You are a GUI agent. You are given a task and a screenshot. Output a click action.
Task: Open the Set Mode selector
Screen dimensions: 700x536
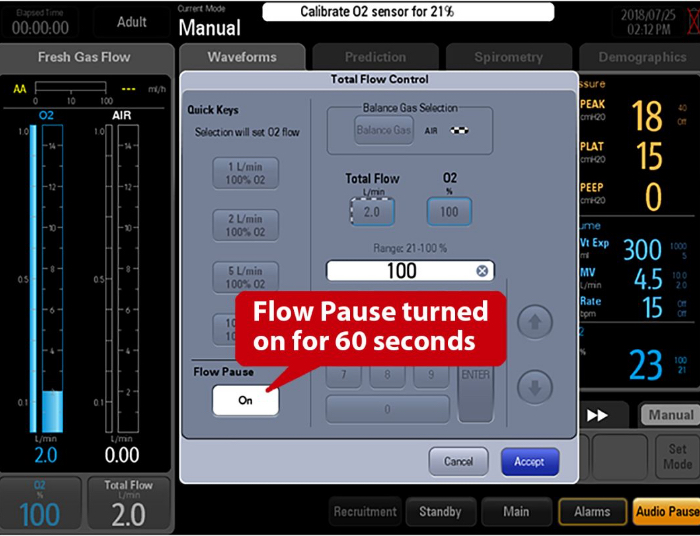[x=678, y=457]
